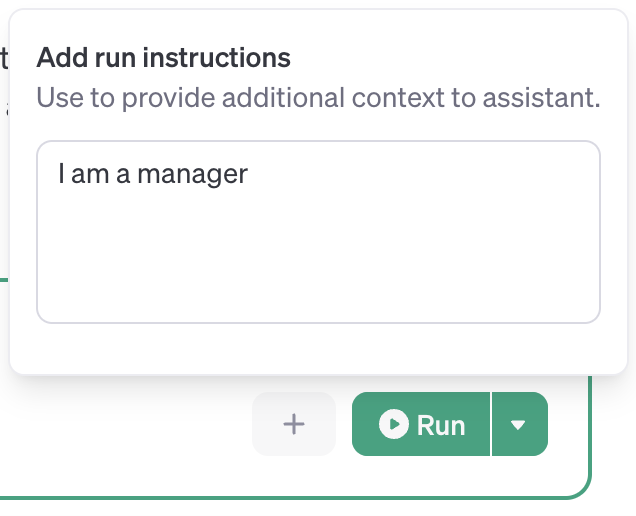Click the 'Add run instructions' heading
Viewport: 636px width, 516px height.
tap(163, 58)
